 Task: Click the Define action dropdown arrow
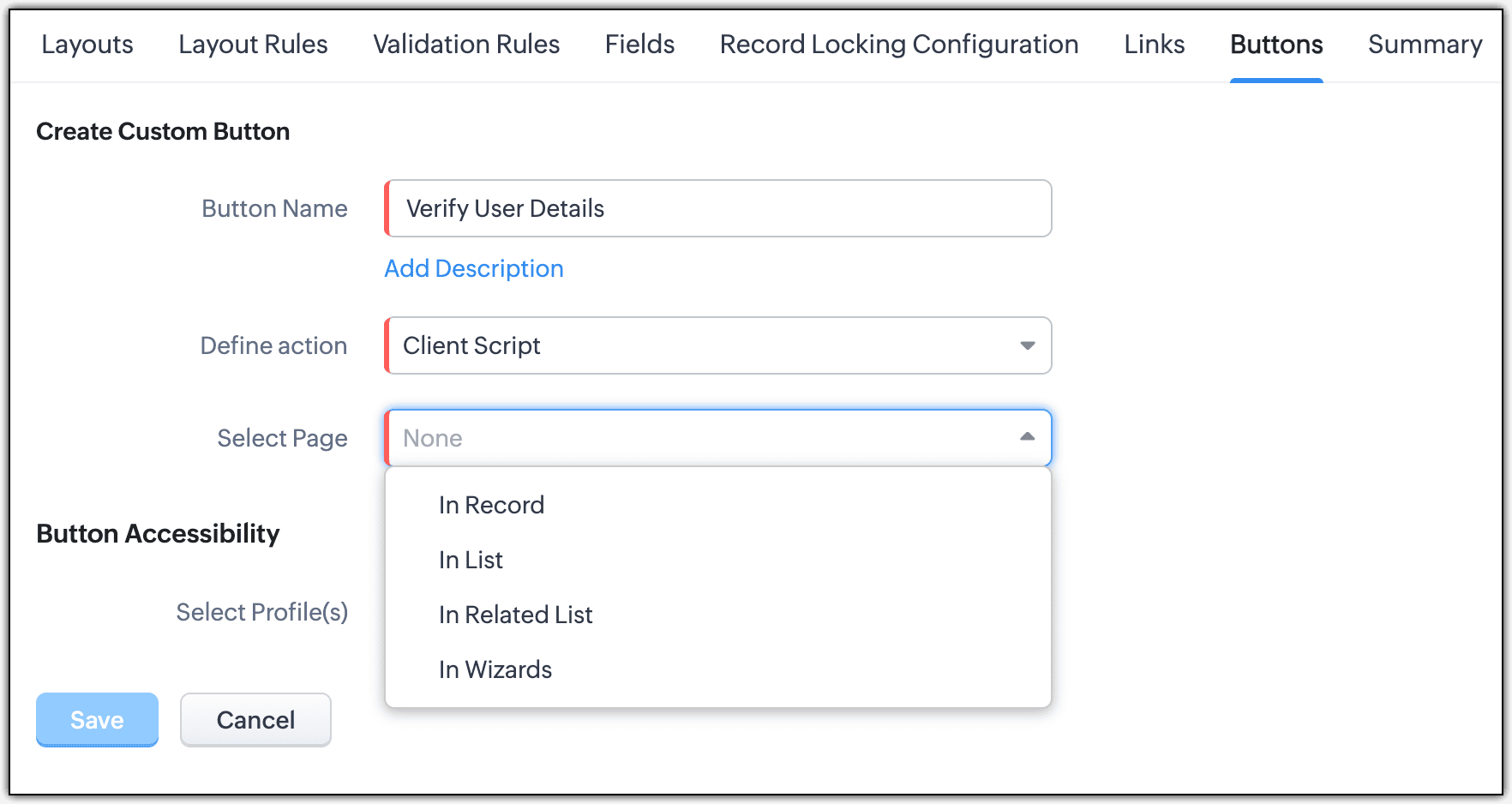[x=1027, y=345]
